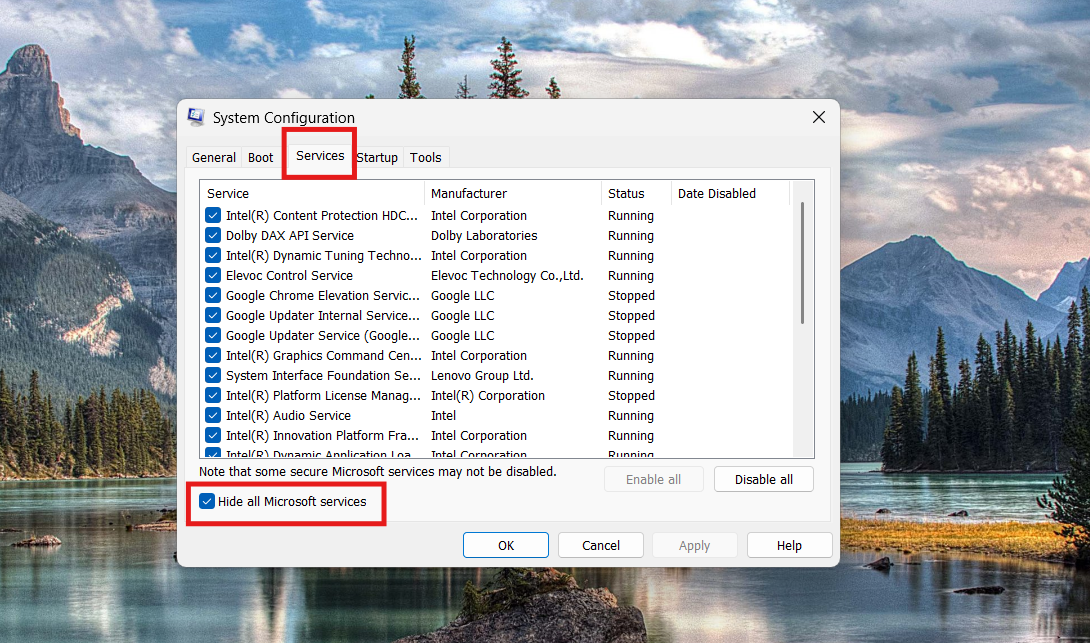Untick the Google Updater Internal Service checkbox

pos(212,315)
